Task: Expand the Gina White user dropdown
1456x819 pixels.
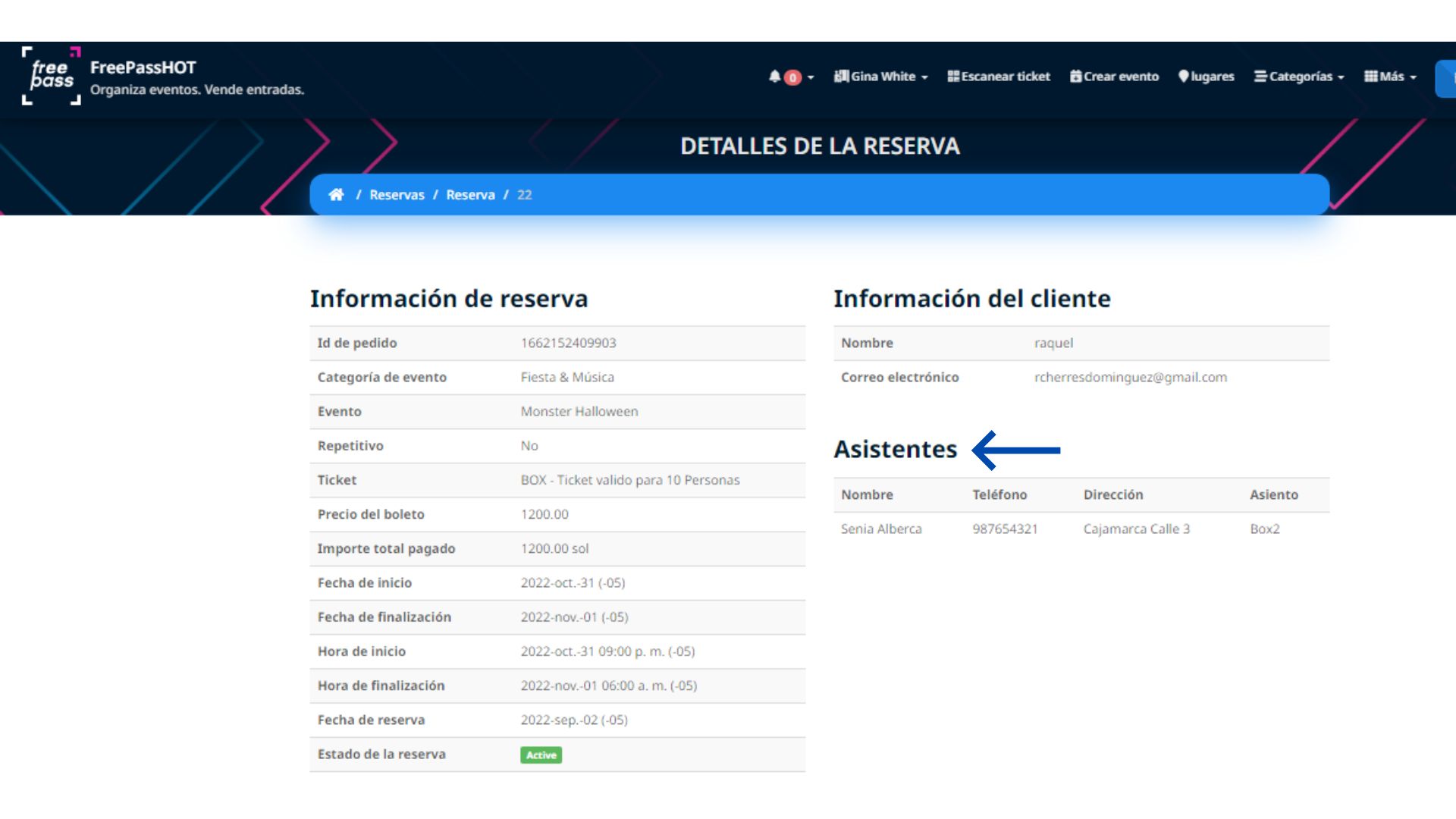Action: click(884, 76)
